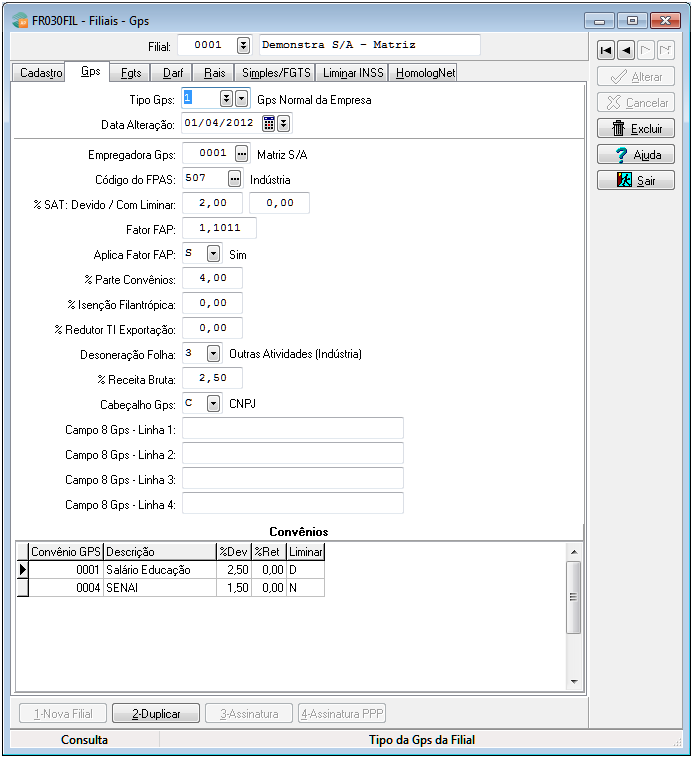Go to last record navigation arrow
Screen dimensions: 693x758
[x=665, y=50]
